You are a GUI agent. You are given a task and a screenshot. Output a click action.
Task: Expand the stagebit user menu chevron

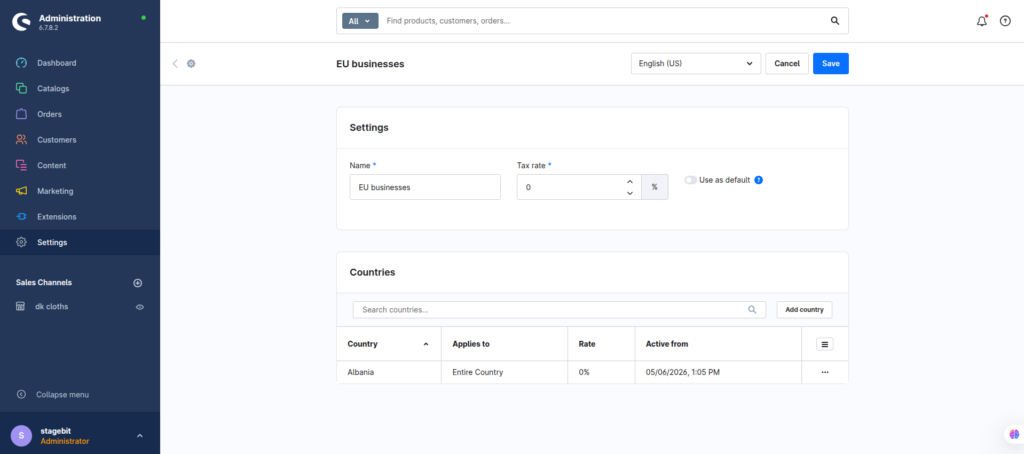(x=139, y=436)
